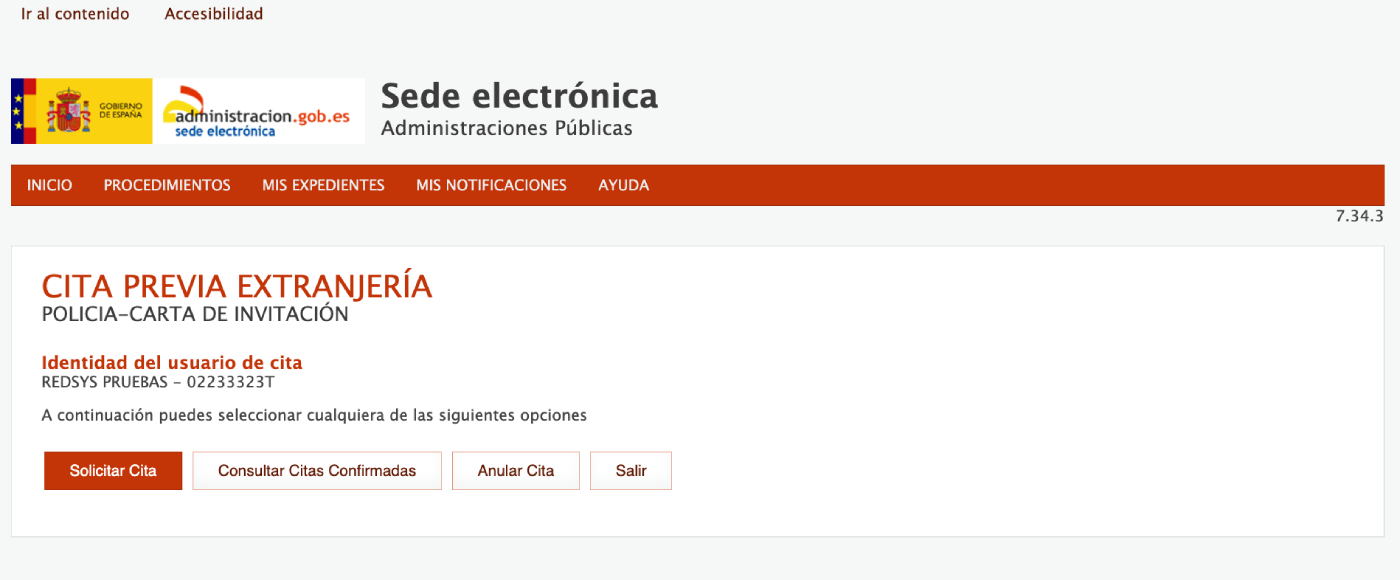Open MIS NOTIFICACIONES
Image resolution: width=1400 pixels, height=580 pixels.
[491, 185]
